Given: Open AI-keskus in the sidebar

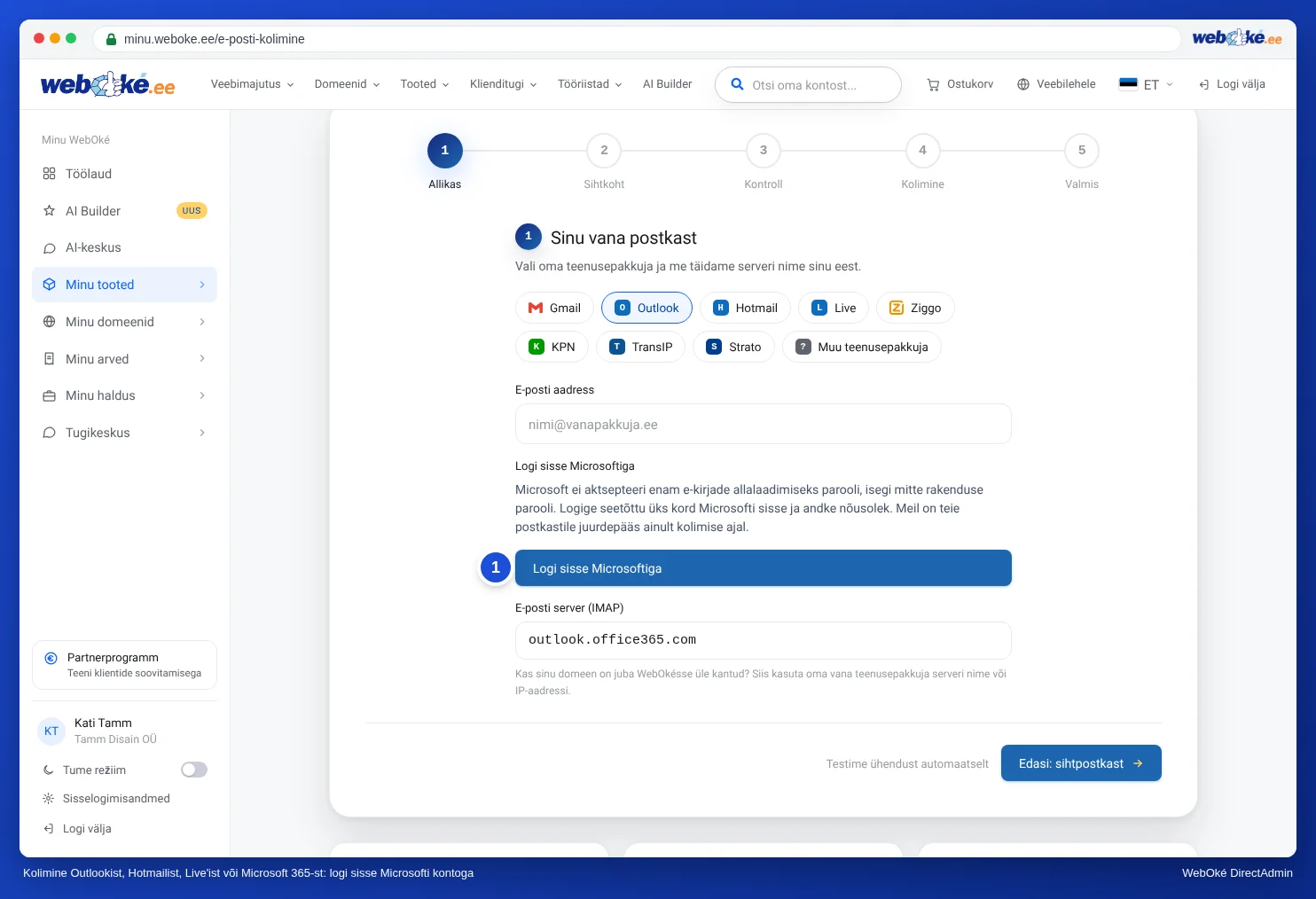Looking at the screenshot, I should (x=124, y=247).
